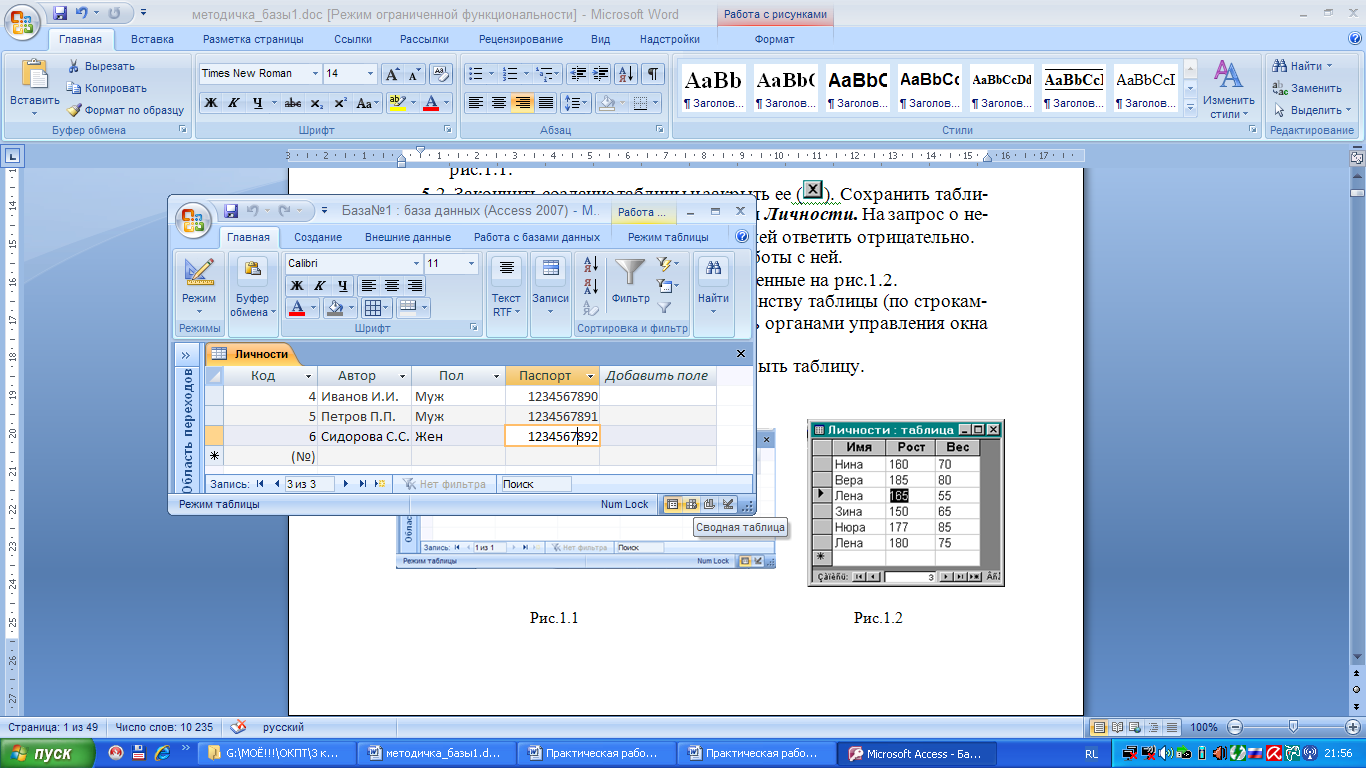1366x768 pixels.
Task: Click the Windows пуск start button
Action: [48, 753]
